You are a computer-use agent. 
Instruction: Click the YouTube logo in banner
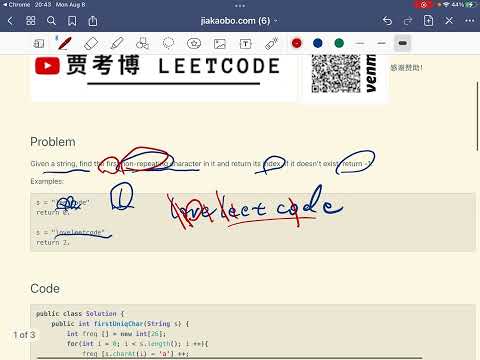47,66
